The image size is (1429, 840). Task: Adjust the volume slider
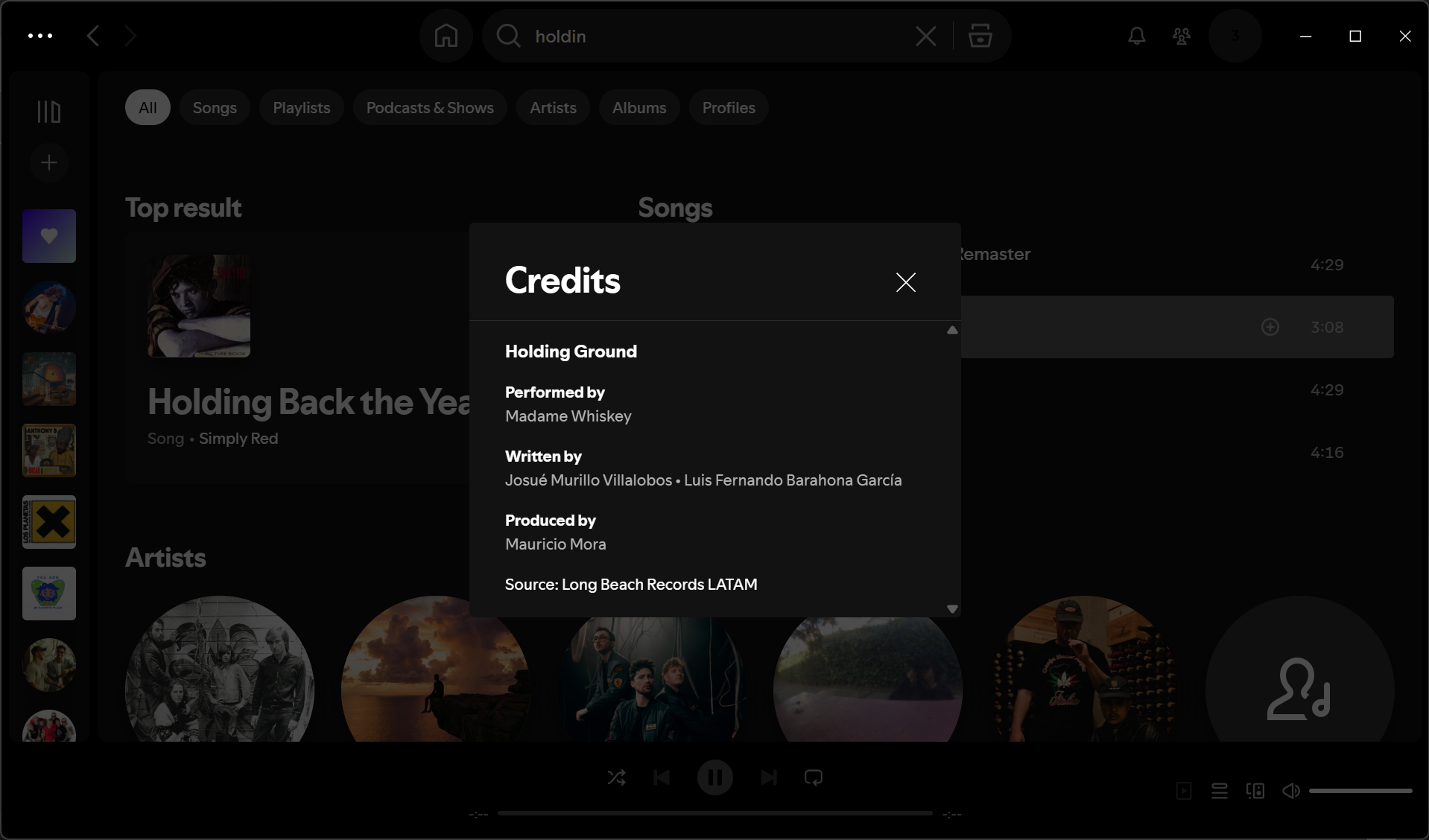tap(1360, 791)
